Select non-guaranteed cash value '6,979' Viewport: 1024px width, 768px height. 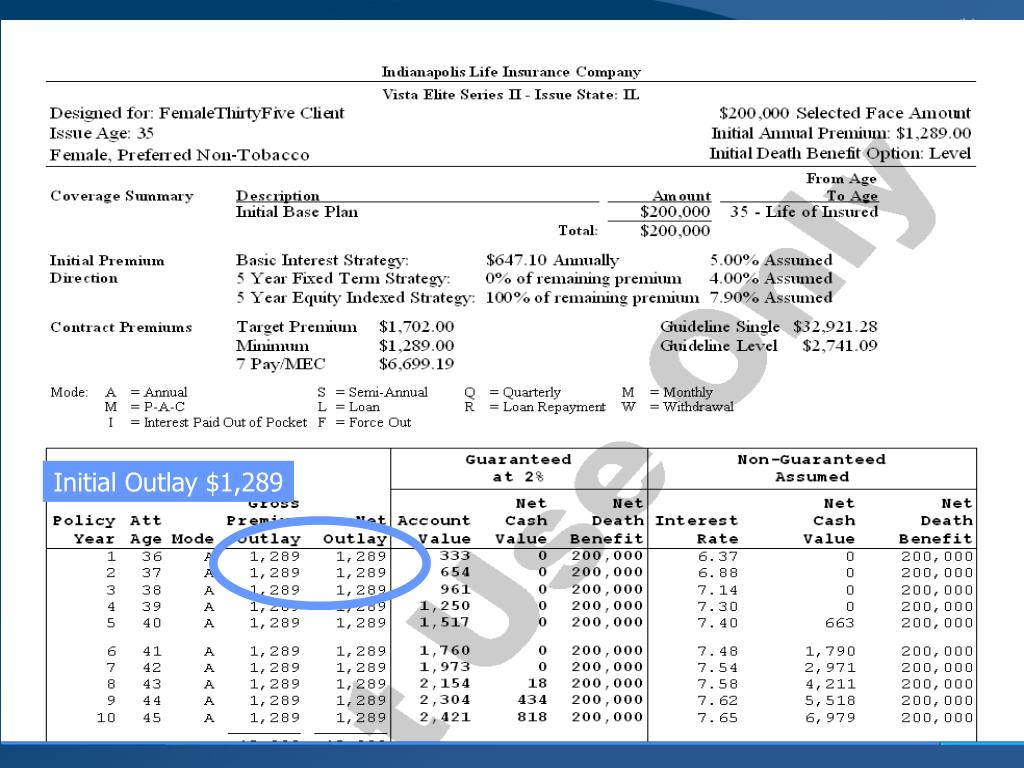pyautogui.click(x=829, y=718)
